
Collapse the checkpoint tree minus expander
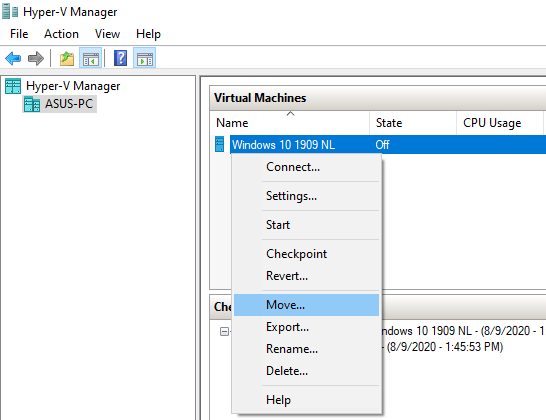tap(224, 331)
